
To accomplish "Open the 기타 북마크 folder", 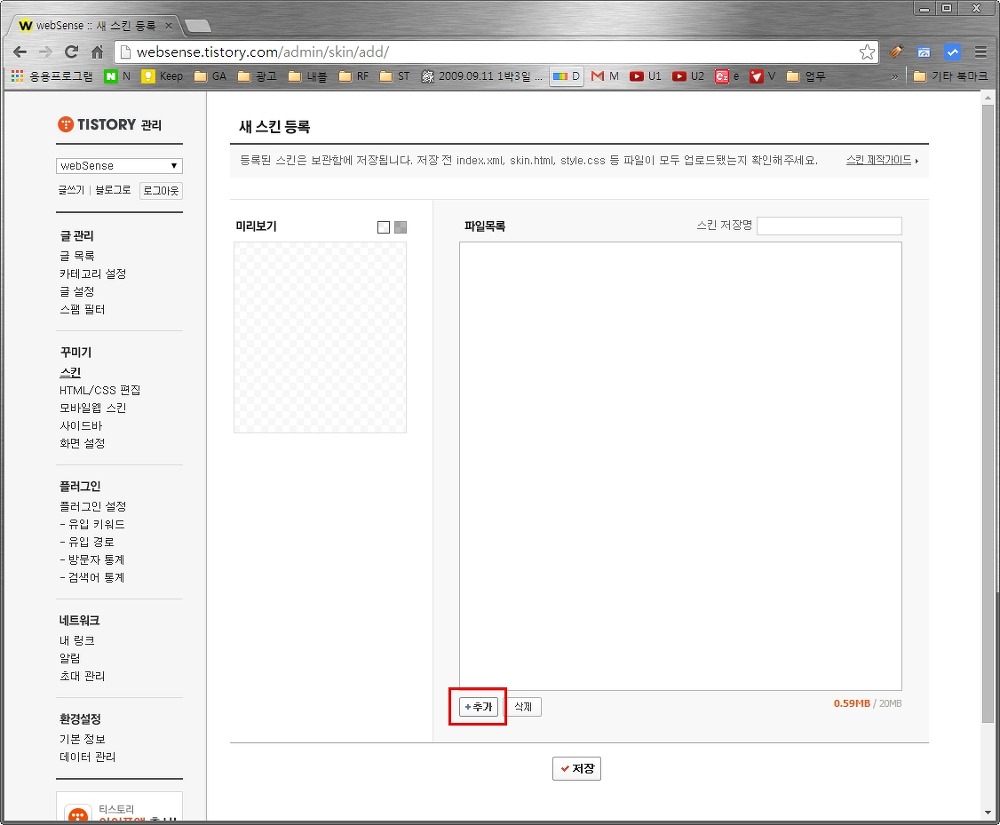I will 950,77.
